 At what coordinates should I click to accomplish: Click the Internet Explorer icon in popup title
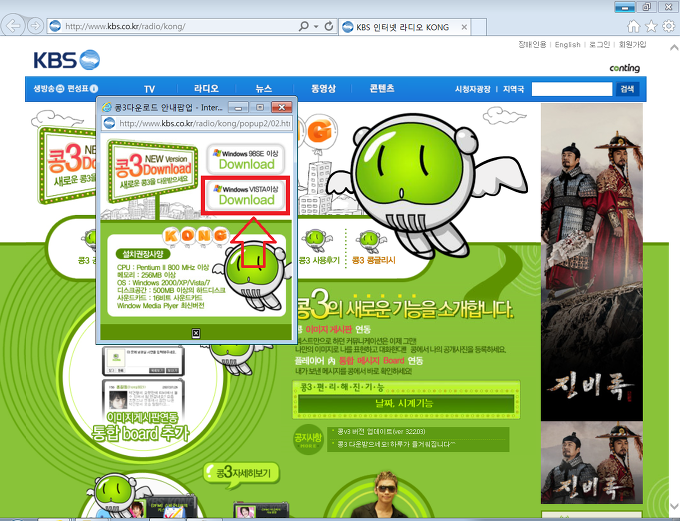(106, 107)
